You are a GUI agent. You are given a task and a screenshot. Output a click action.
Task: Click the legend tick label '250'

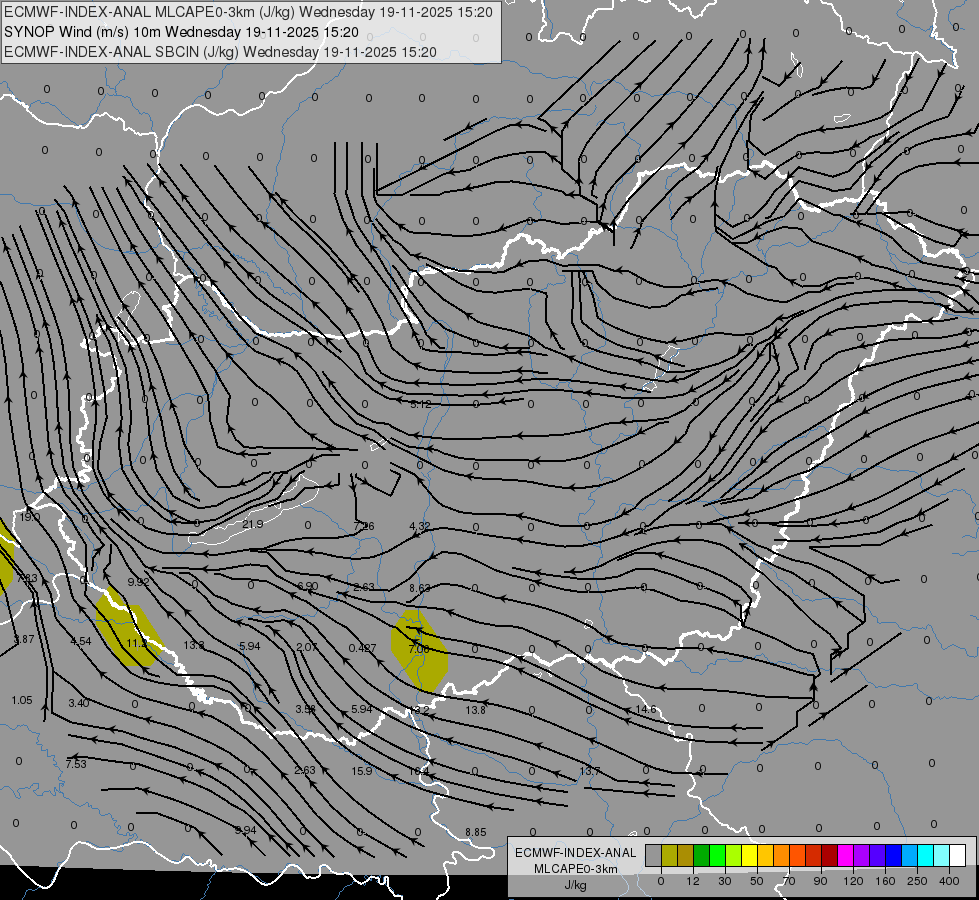point(917,881)
